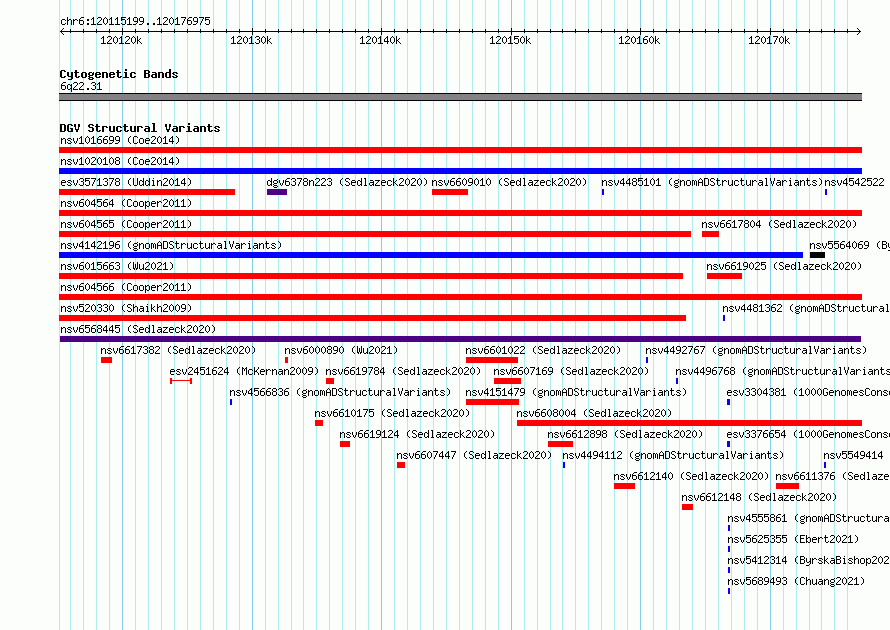Viewport: 890px width, 630px height.
Task: Open the nsv4555861 gnomAD variant label
Action: pos(808,518)
